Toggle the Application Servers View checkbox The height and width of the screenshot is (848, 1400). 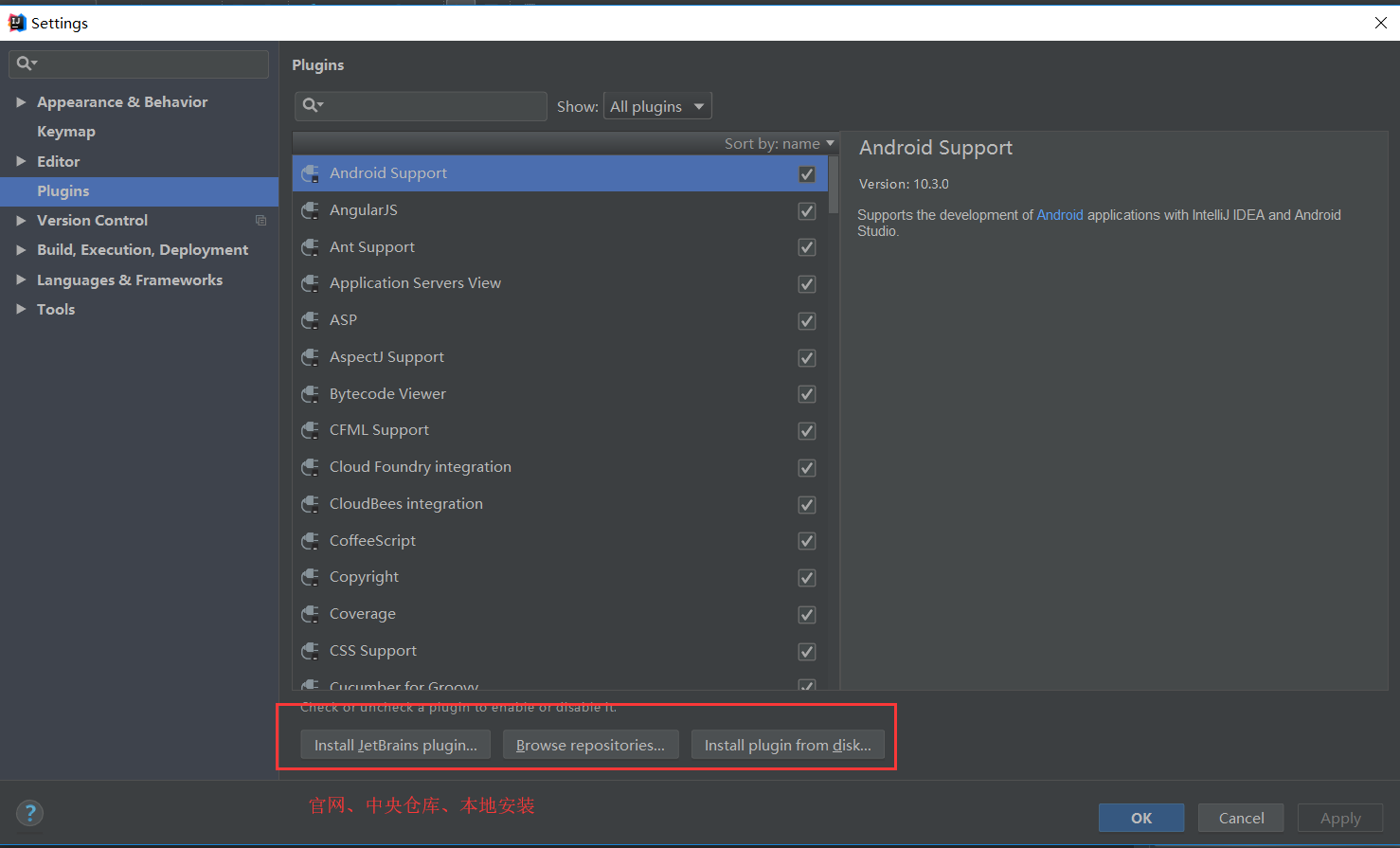tap(807, 284)
